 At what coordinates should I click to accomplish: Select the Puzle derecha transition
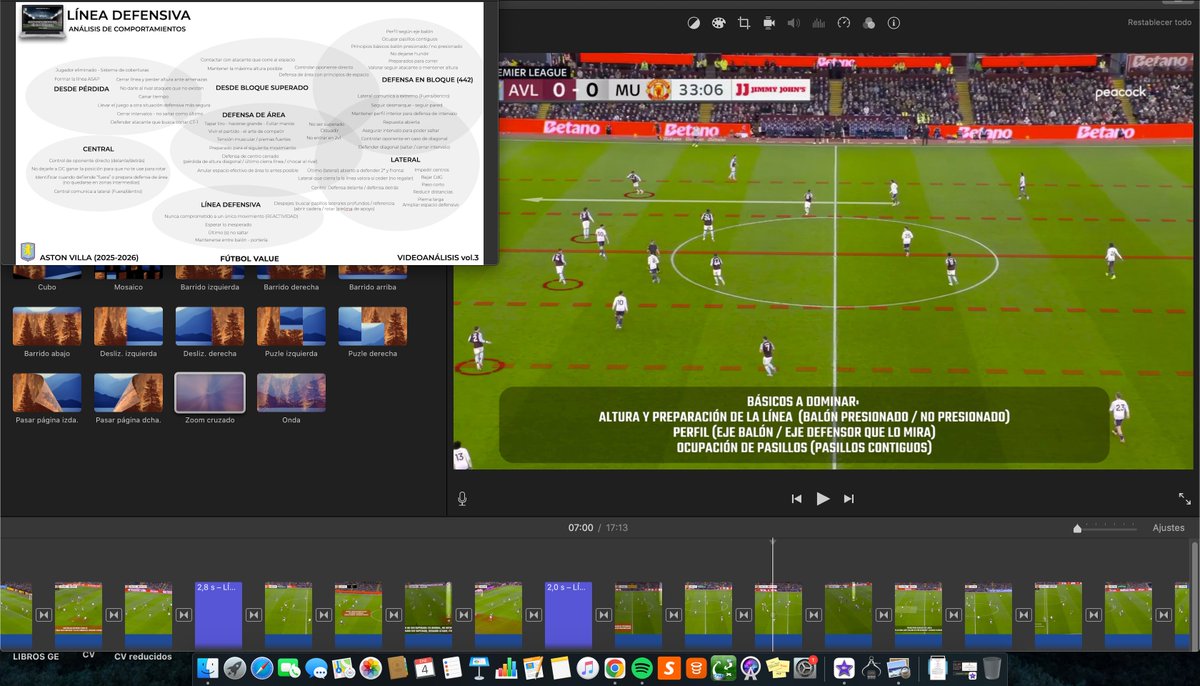[372, 326]
